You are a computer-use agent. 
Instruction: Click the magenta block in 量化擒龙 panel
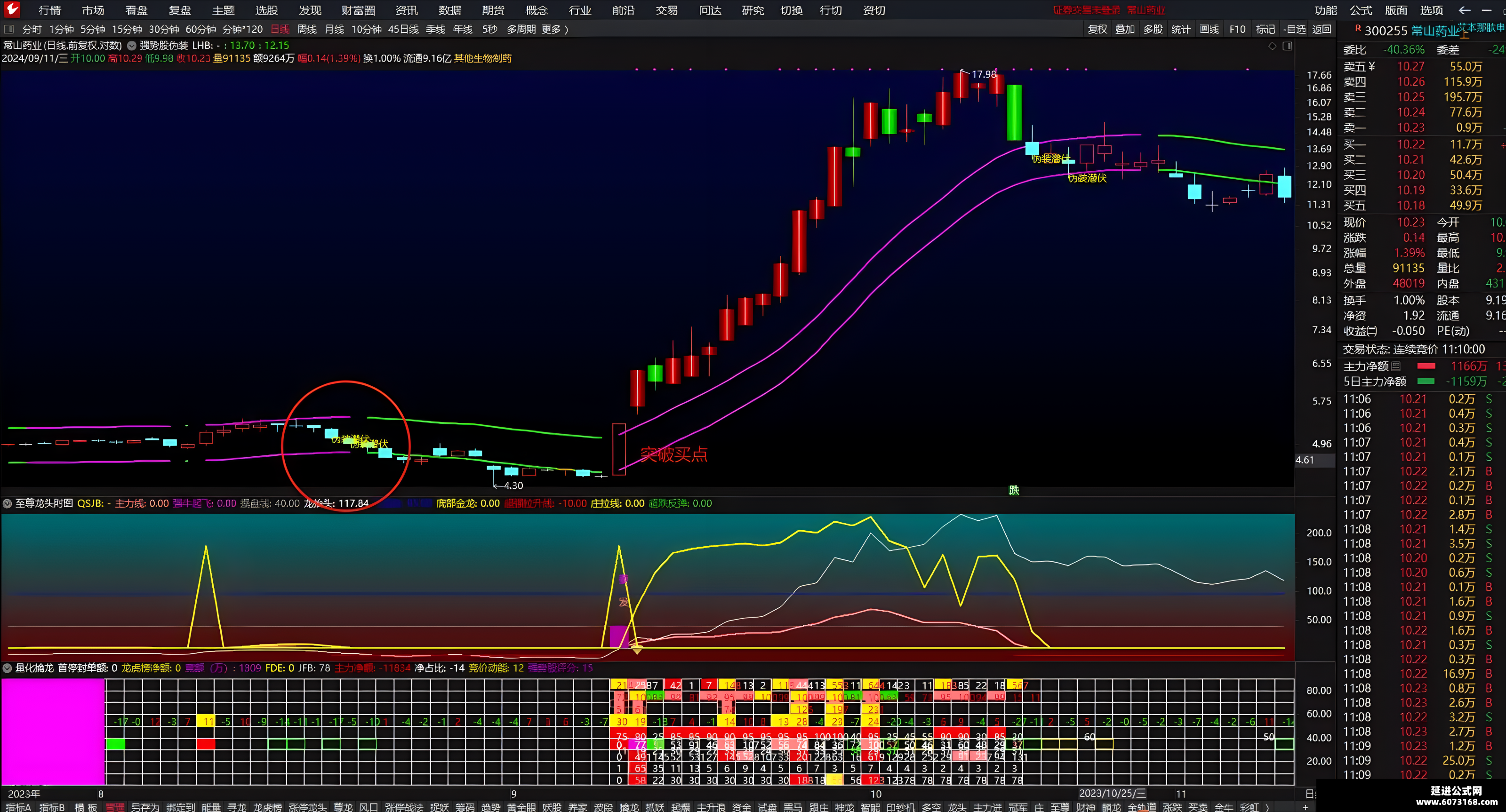point(53,731)
